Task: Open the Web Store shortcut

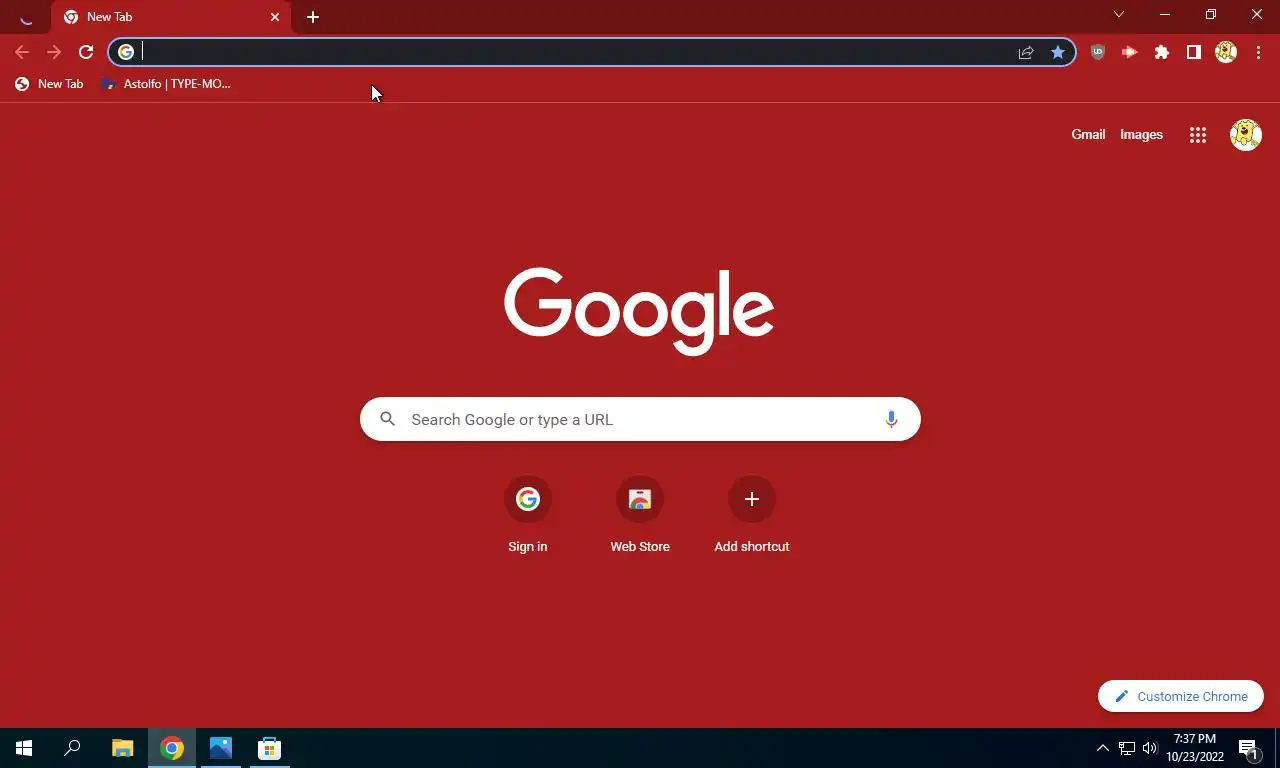Action: (x=640, y=516)
